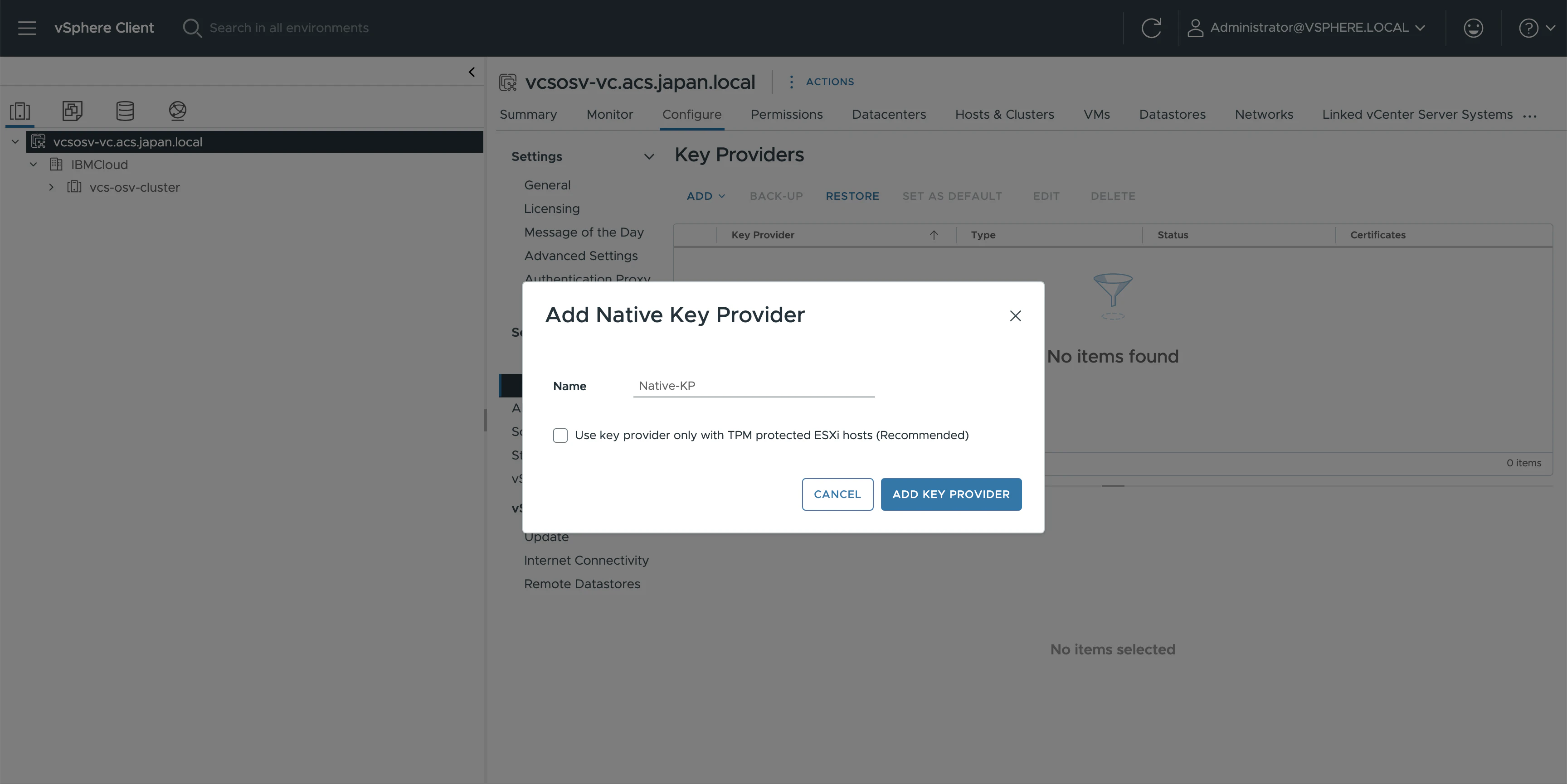Show more tabs via ellipsis
Image resolution: width=1567 pixels, height=784 pixels.
[1529, 116]
